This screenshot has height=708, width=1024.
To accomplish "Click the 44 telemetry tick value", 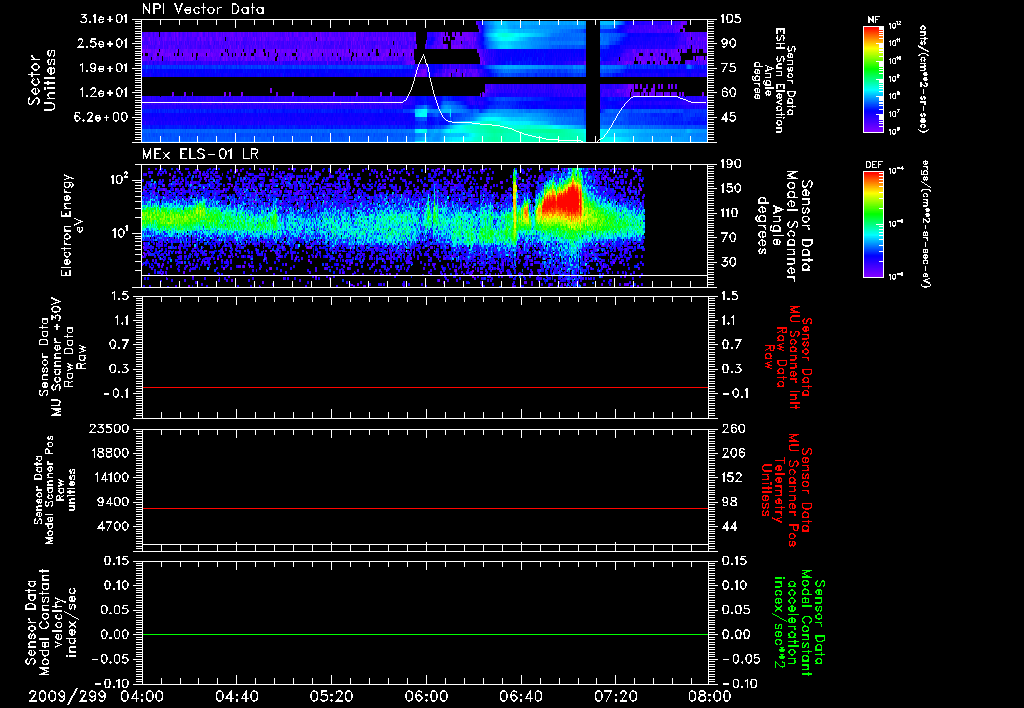I will pyautogui.click(x=728, y=526).
